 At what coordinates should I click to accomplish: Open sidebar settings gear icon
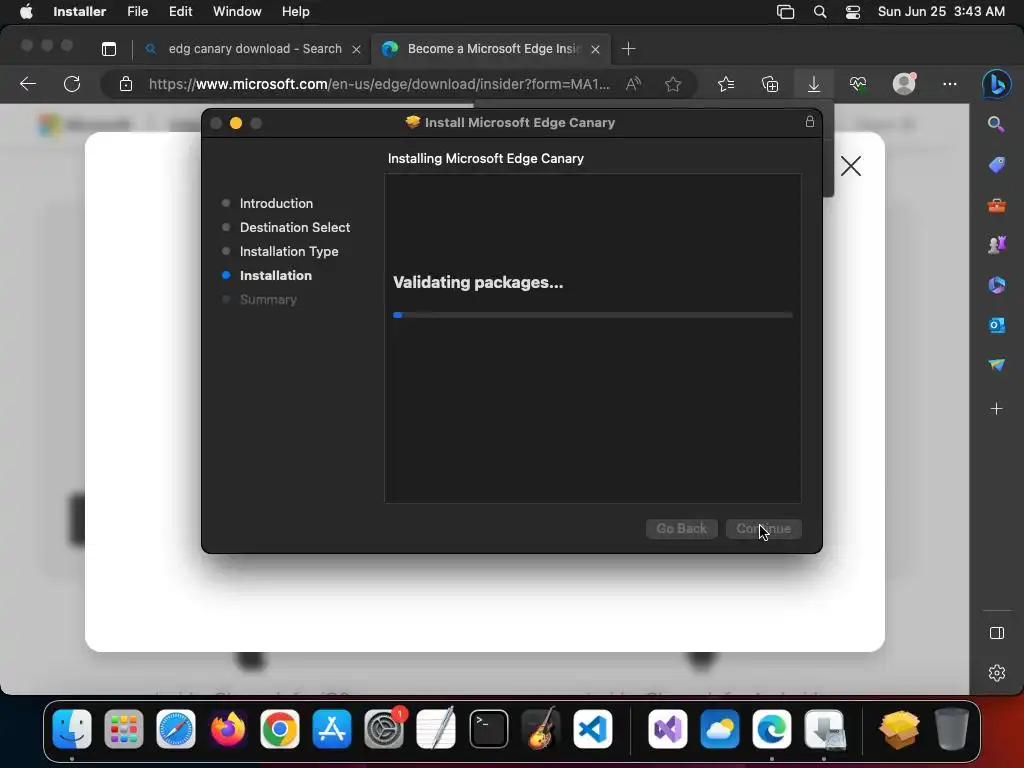tap(997, 673)
